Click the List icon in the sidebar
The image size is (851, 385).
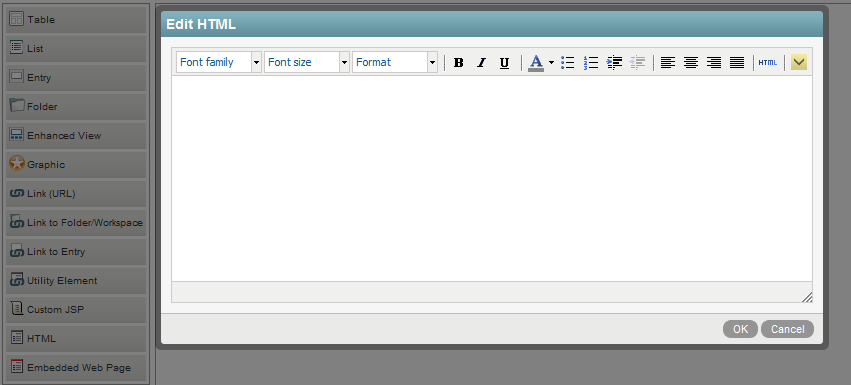(17, 47)
